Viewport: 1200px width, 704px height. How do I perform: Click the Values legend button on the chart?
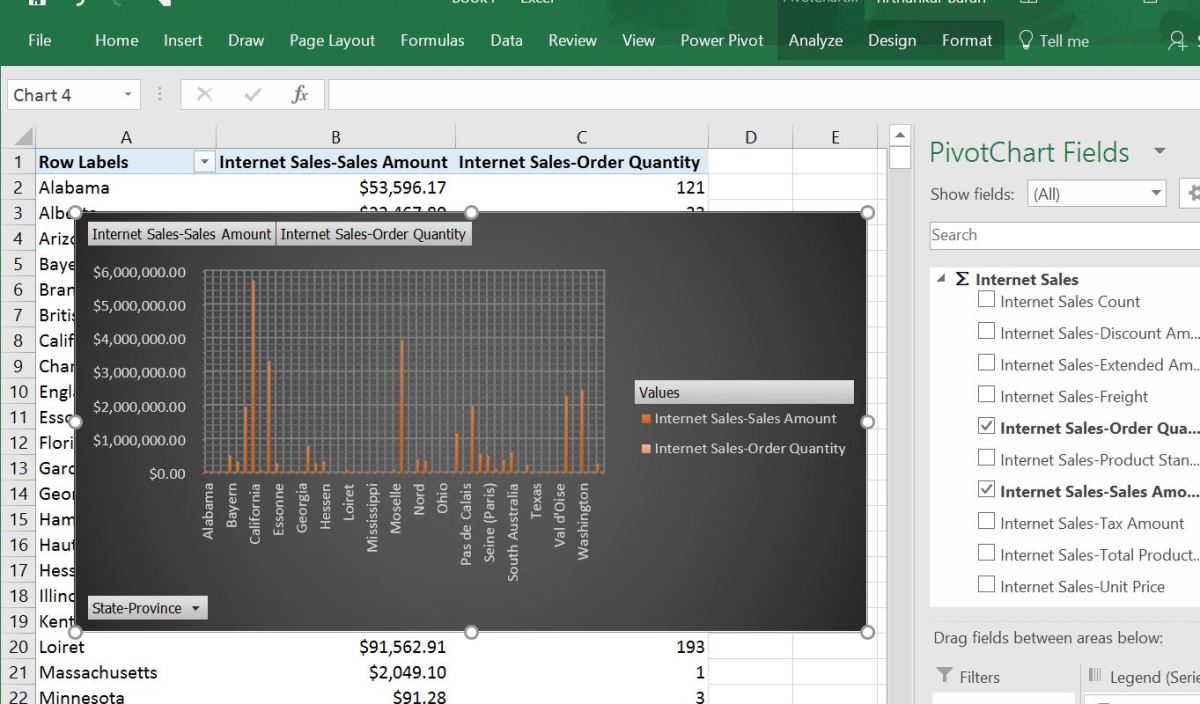pyautogui.click(x=742, y=391)
